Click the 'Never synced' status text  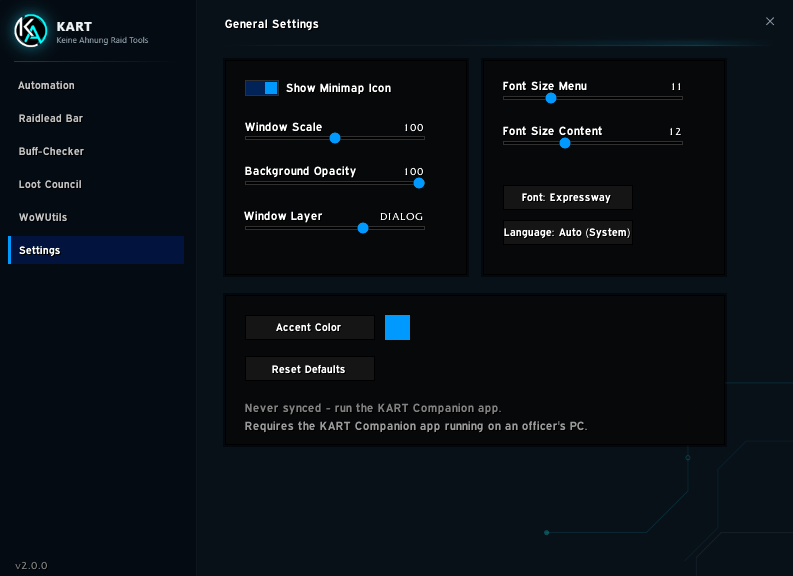[373, 408]
